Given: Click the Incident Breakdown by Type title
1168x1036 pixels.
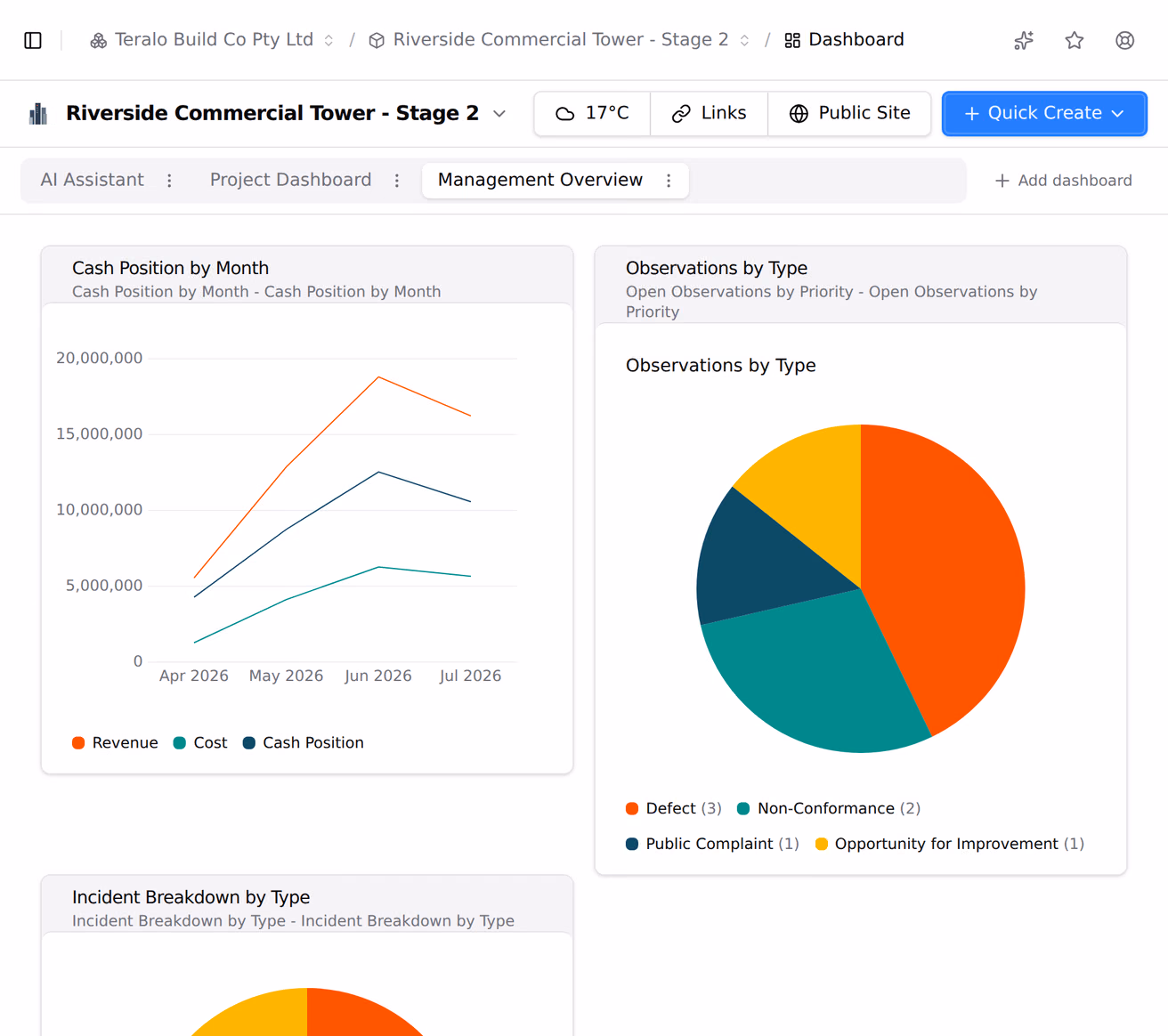Looking at the screenshot, I should (191, 897).
